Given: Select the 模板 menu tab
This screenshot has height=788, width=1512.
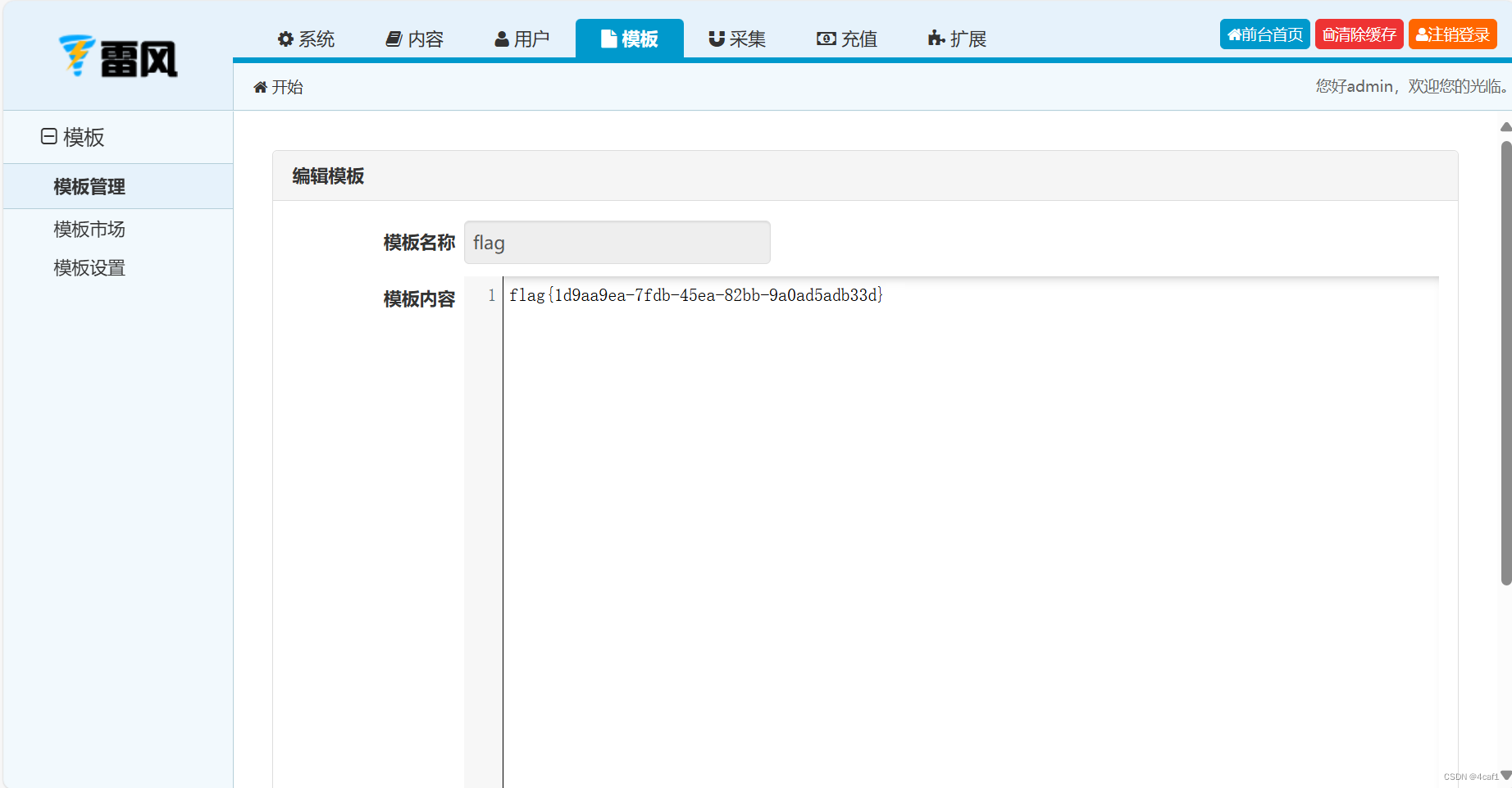Looking at the screenshot, I should coord(630,39).
